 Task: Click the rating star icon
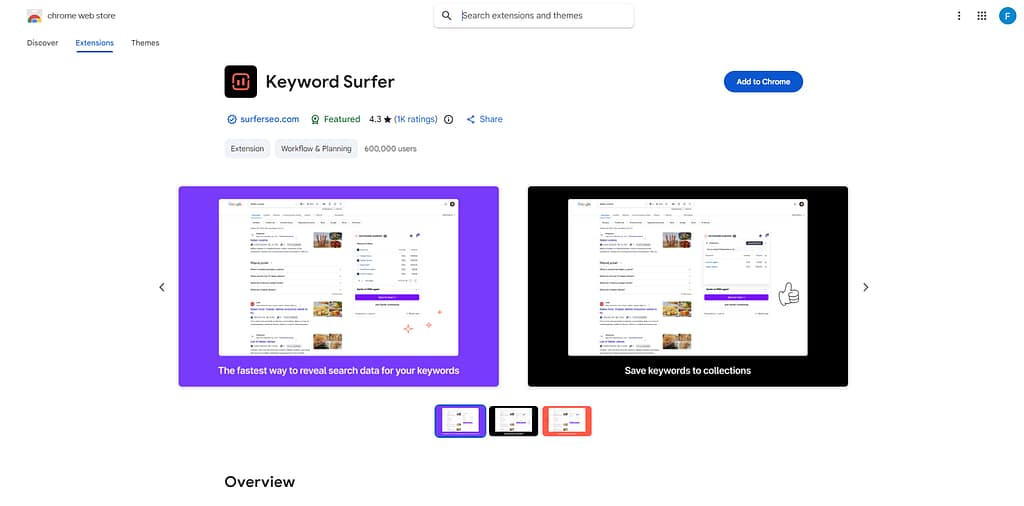click(x=387, y=119)
